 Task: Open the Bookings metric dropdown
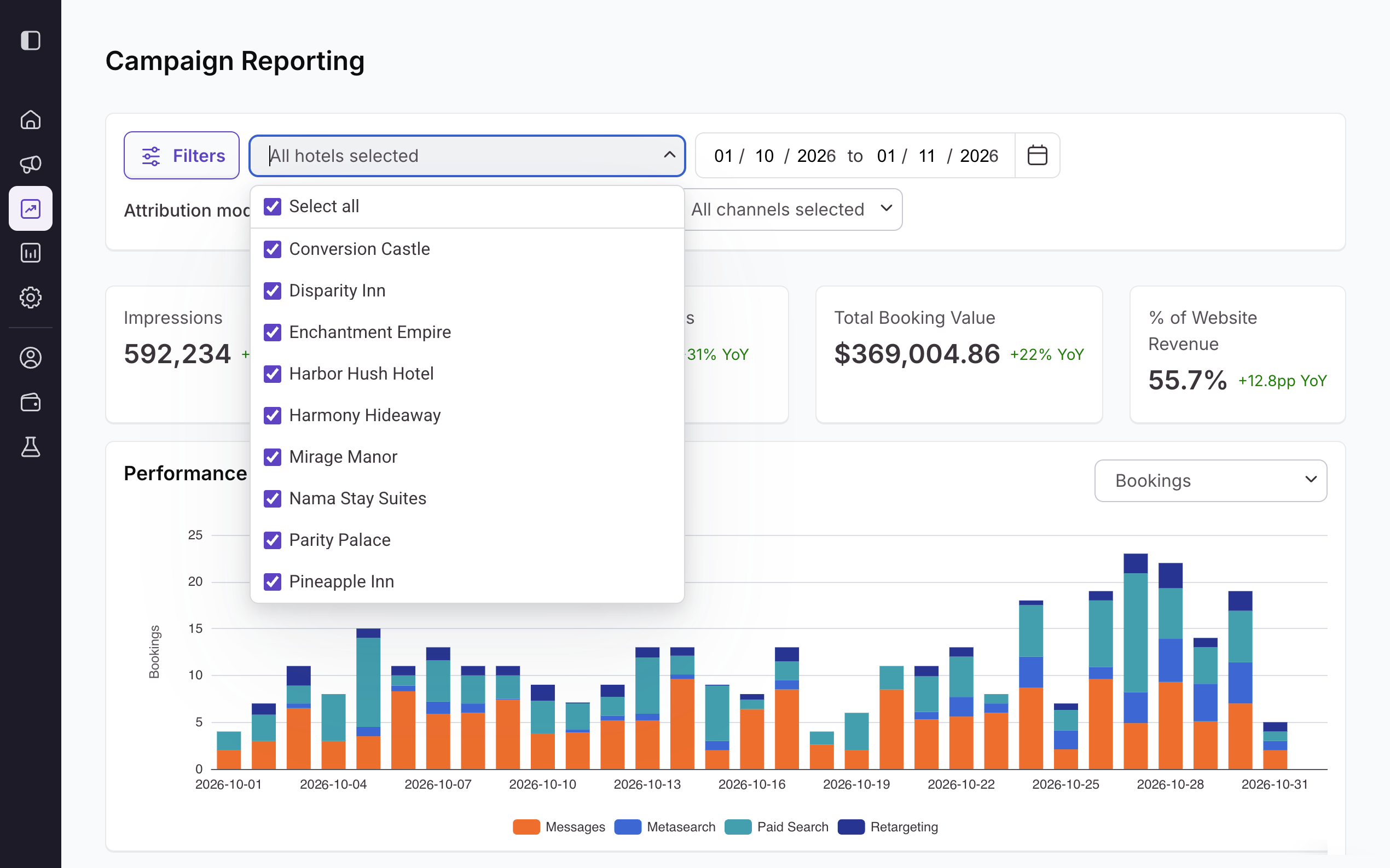click(1211, 481)
